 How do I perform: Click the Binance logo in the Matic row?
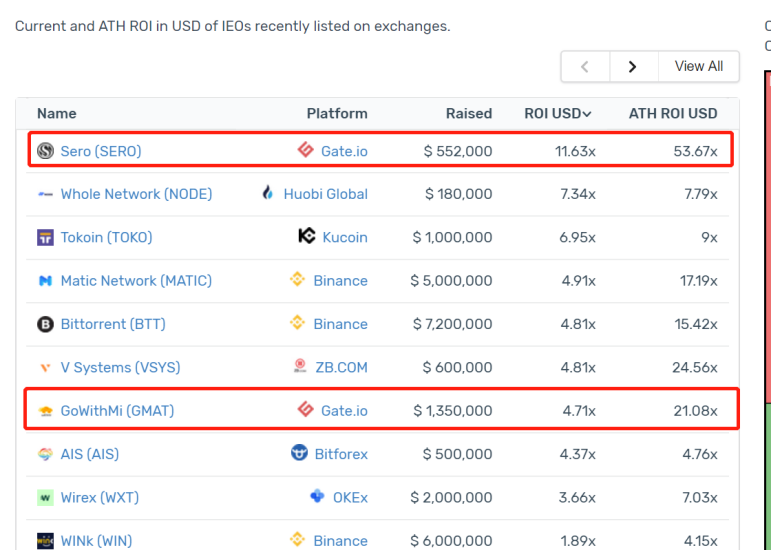(297, 280)
